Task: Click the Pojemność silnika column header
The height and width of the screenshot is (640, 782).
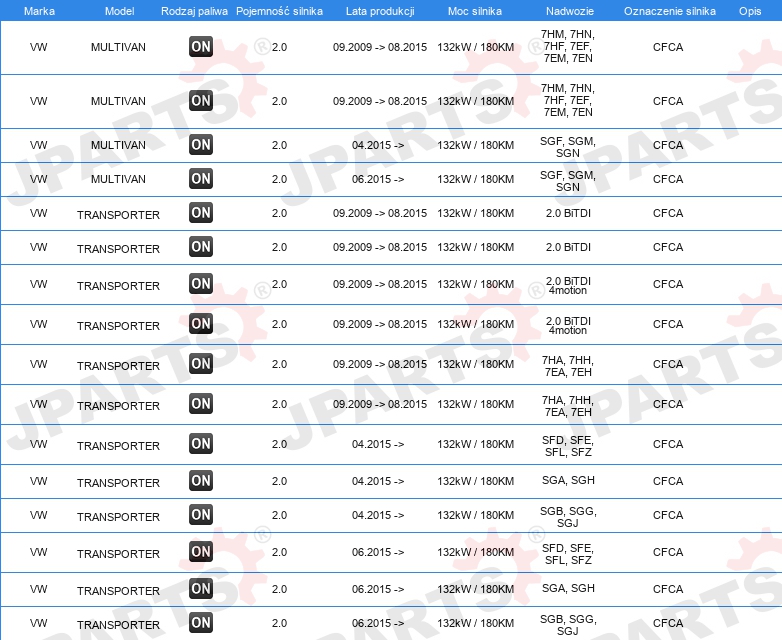Action: click(x=279, y=11)
